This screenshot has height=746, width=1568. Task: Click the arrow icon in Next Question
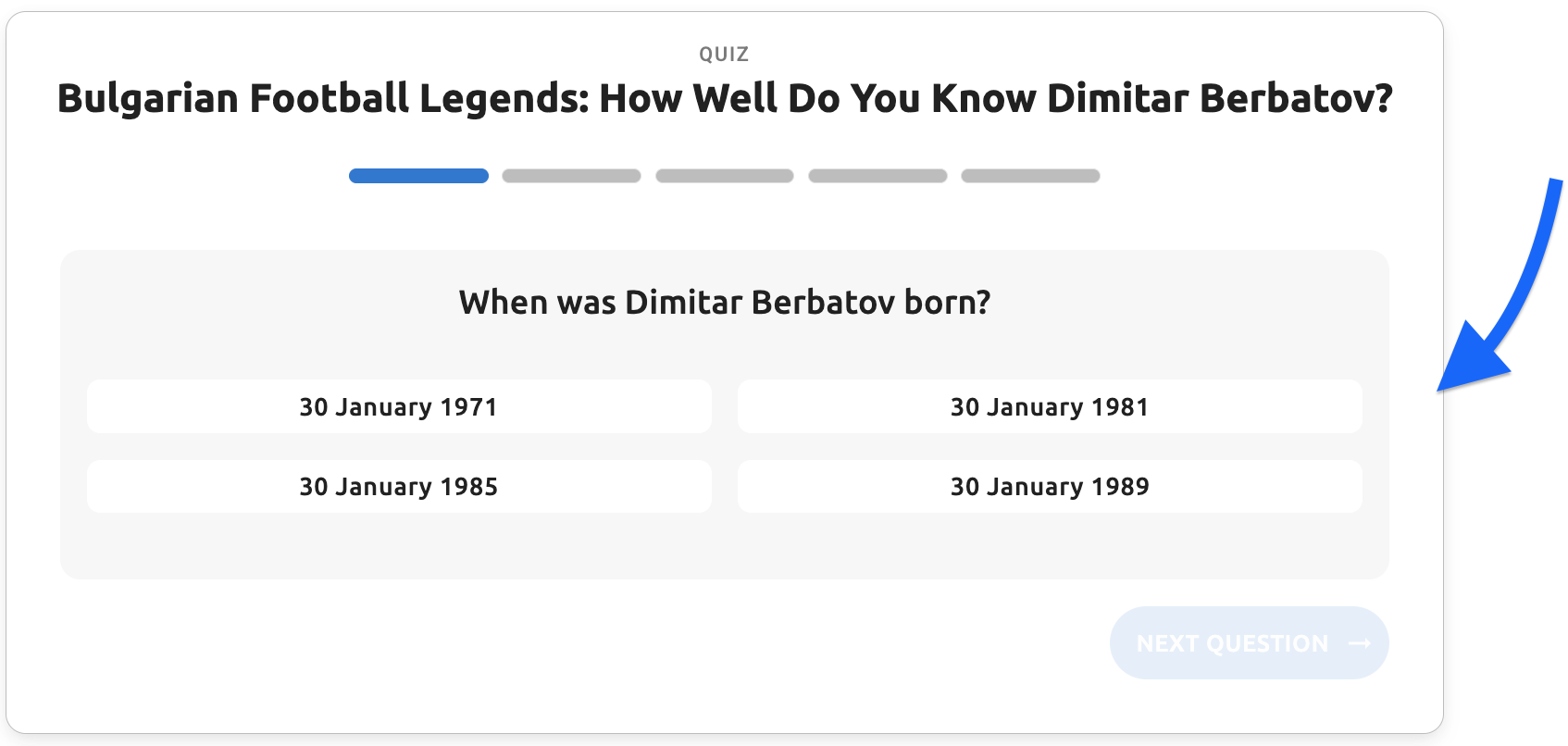point(1359,643)
